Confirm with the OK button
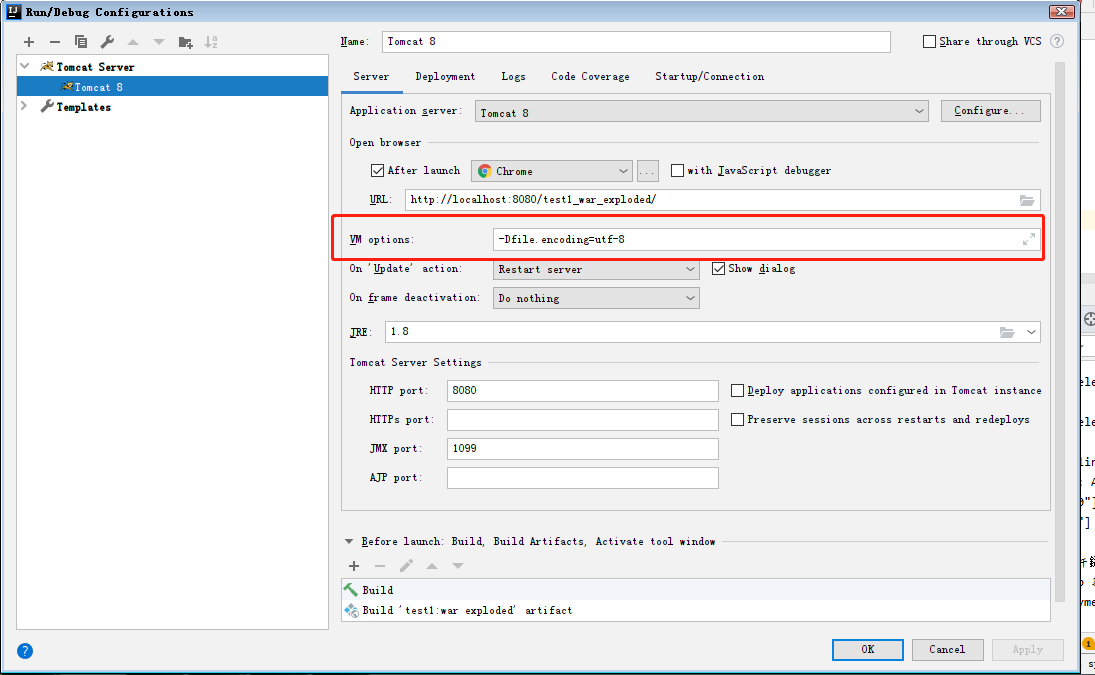Image resolution: width=1095 pixels, height=675 pixels. 867,650
